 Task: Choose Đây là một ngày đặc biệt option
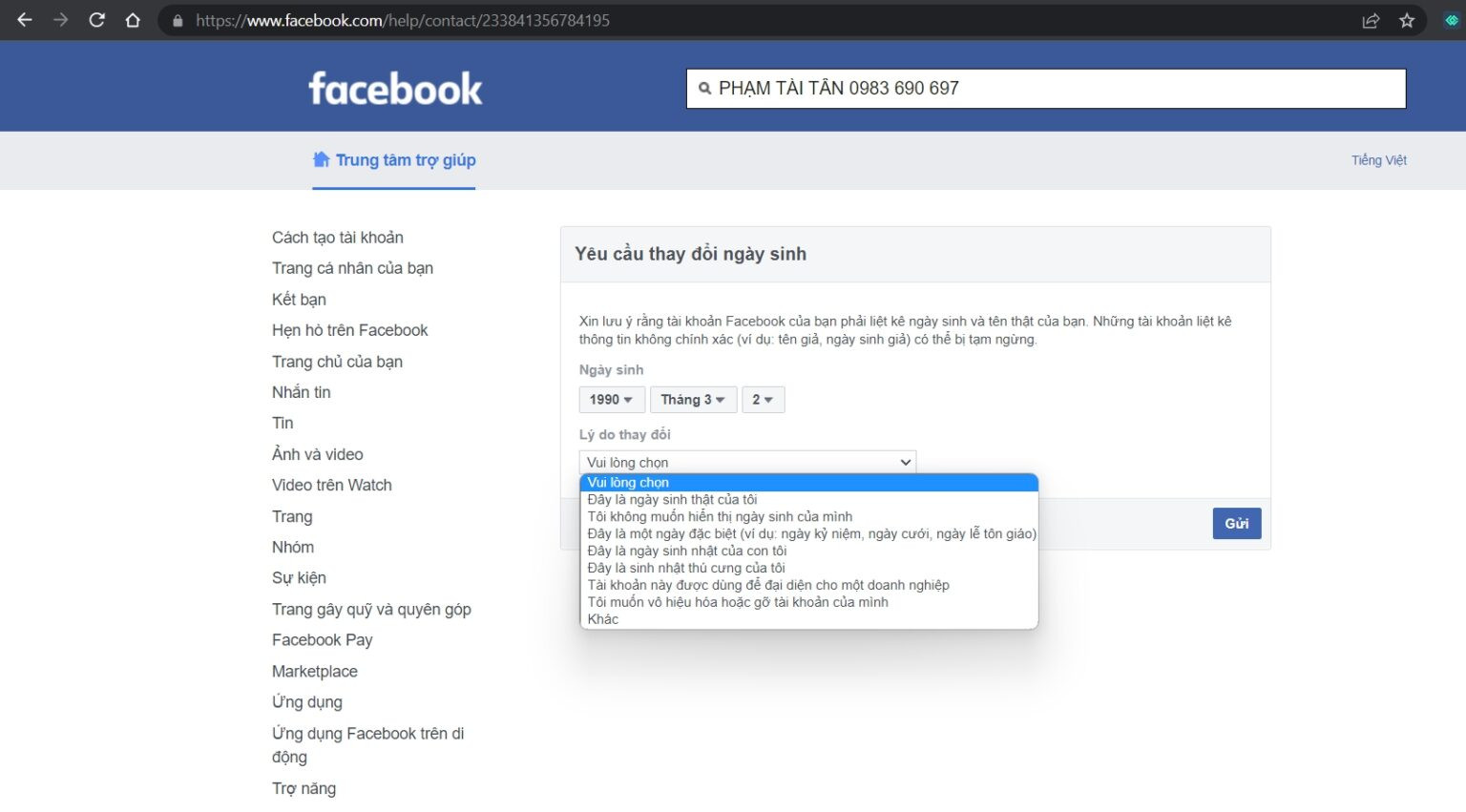click(808, 534)
